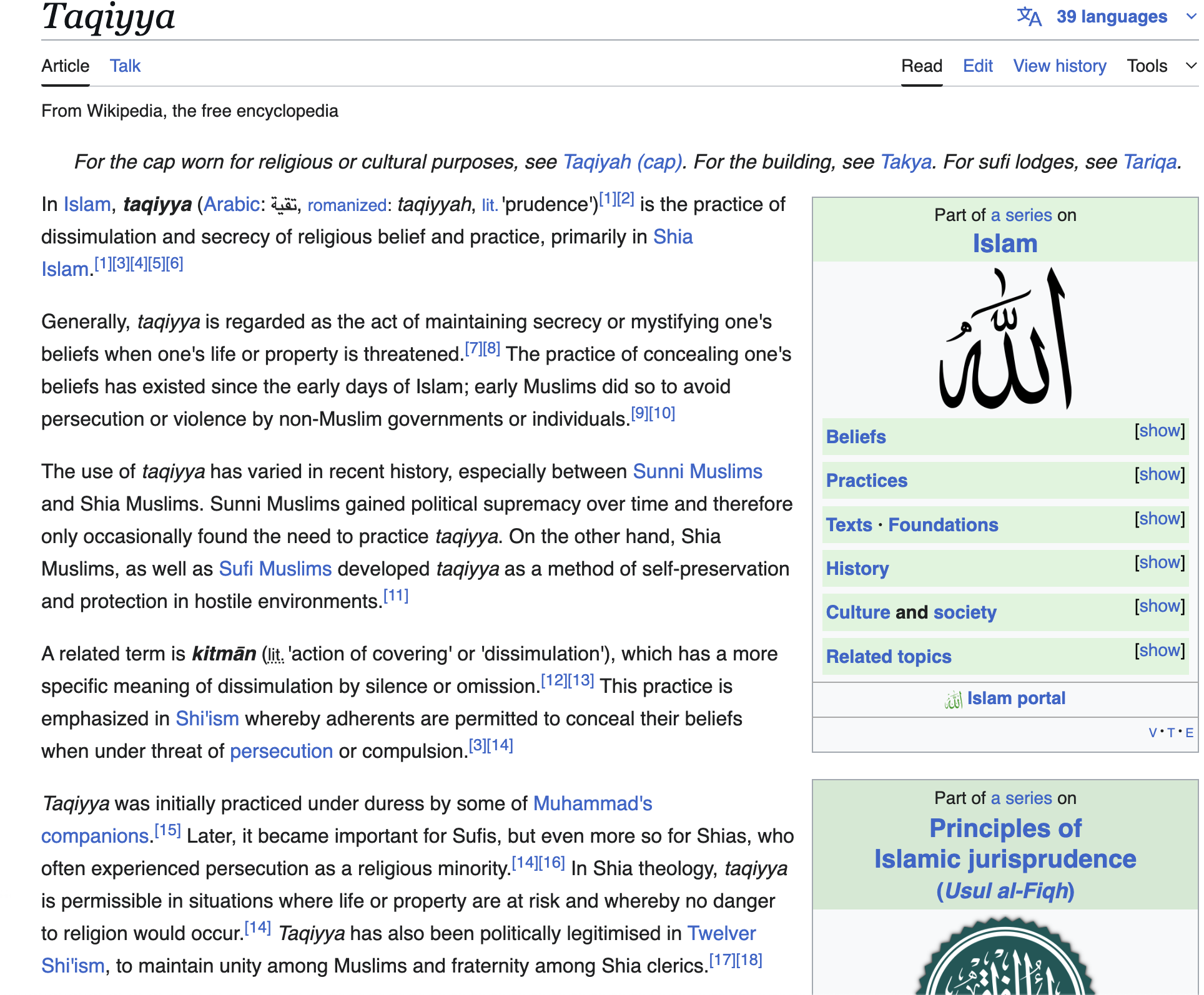Open the 39 languages dropdown
Image resolution: width=1204 pixels, height=995 pixels.
[x=1112, y=17]
